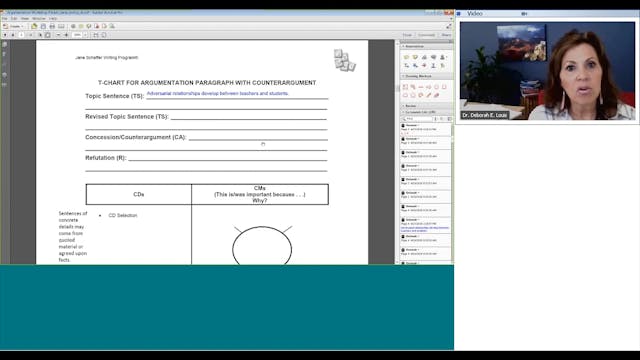The width and height of the screenshot is (640, 360).
Task: Pick the Pencil drawing markup tool
Action: pos(429,95)
